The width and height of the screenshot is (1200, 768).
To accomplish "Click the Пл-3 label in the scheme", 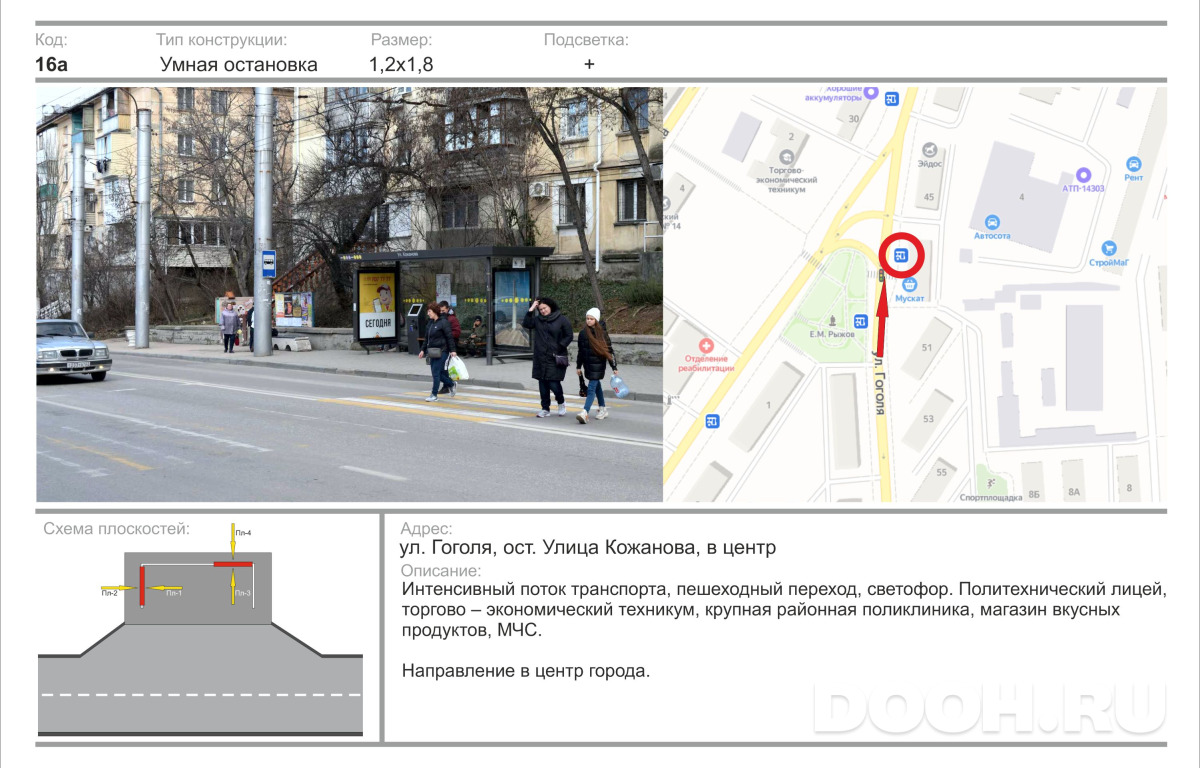I will coord(243,593).
